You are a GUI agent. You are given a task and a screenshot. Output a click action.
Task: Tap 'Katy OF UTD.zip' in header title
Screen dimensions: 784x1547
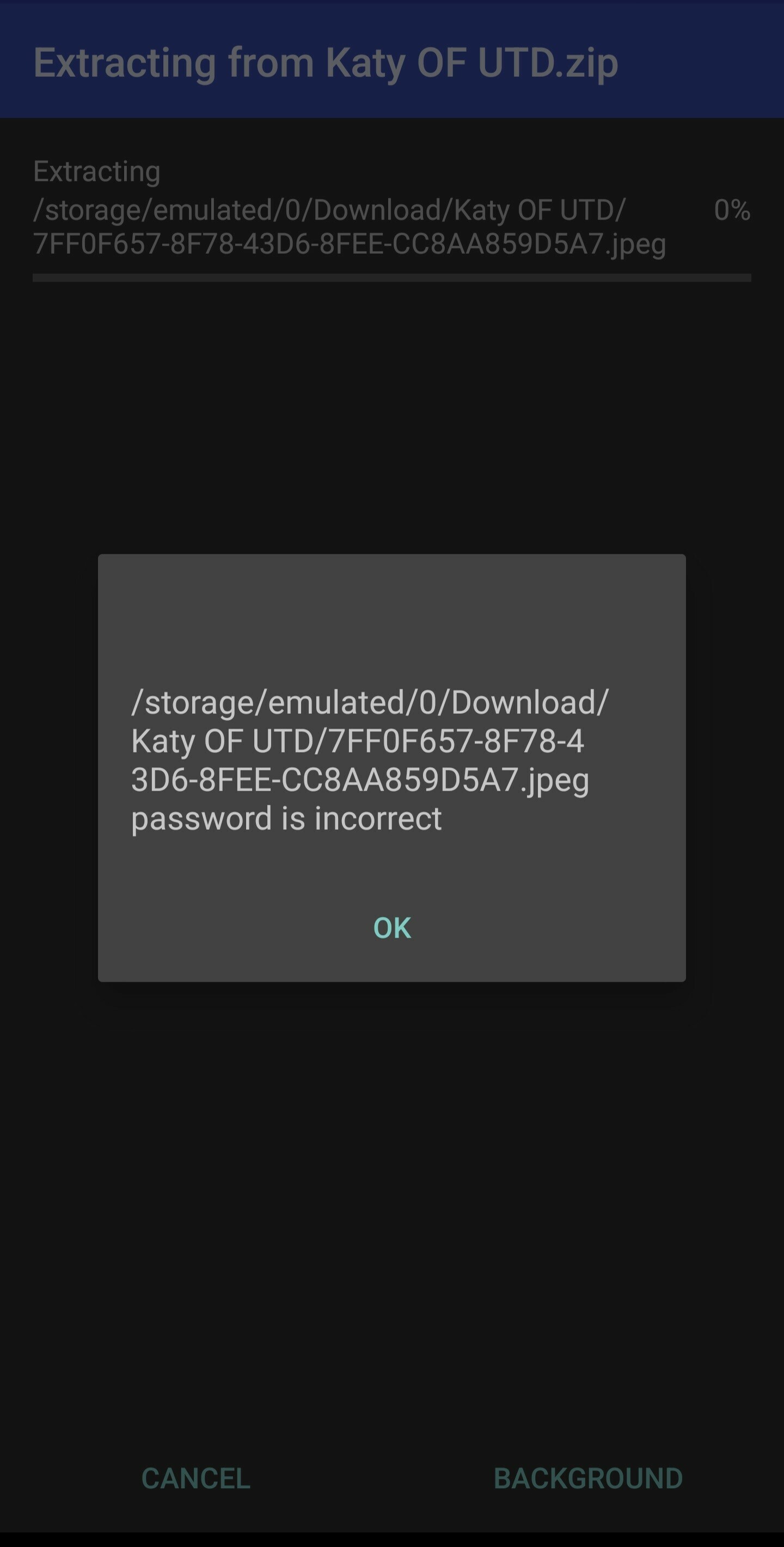[472, 63]
